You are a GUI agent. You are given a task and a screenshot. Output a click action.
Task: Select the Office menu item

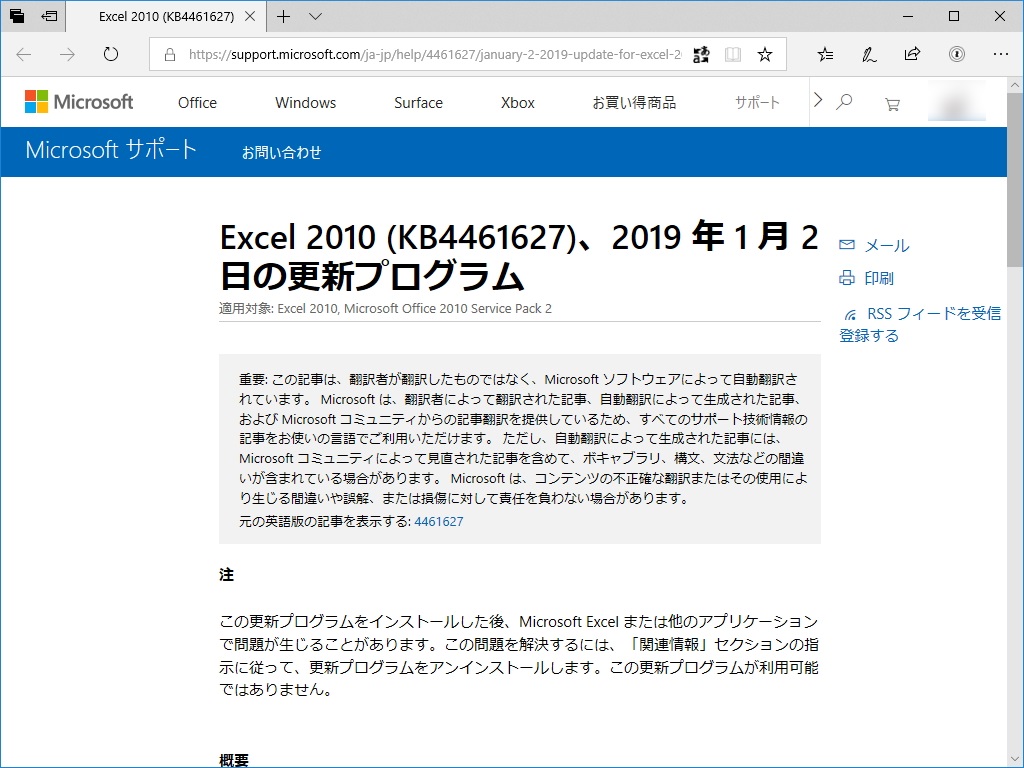pos(196,102)
